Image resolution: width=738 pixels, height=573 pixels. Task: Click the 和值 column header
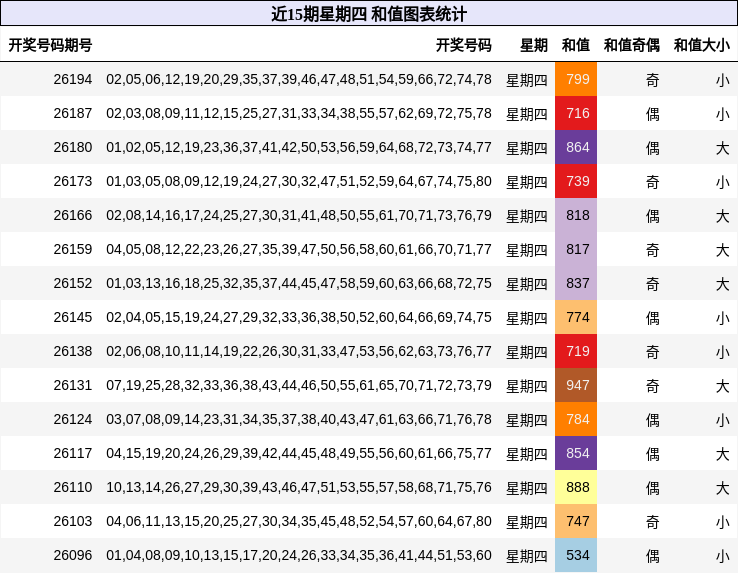point(576,45)
